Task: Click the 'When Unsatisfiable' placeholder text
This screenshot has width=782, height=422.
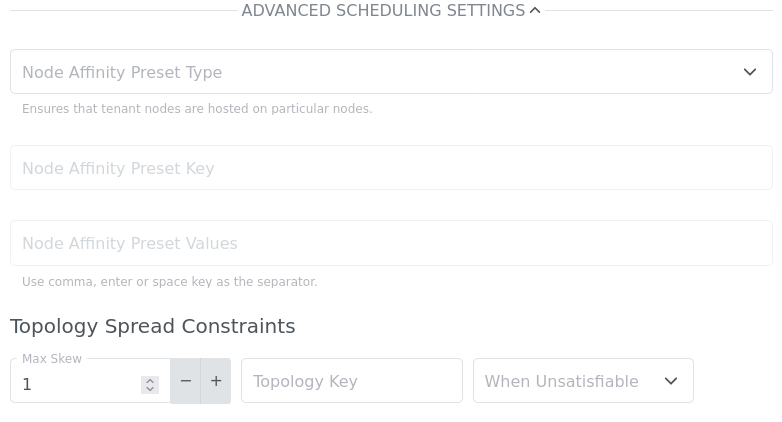Action: click(x=561, y=381)
